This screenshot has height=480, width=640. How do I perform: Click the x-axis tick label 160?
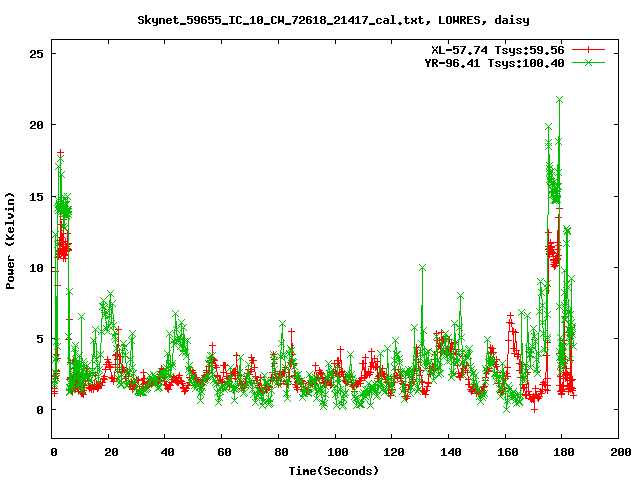coord(507,452)
